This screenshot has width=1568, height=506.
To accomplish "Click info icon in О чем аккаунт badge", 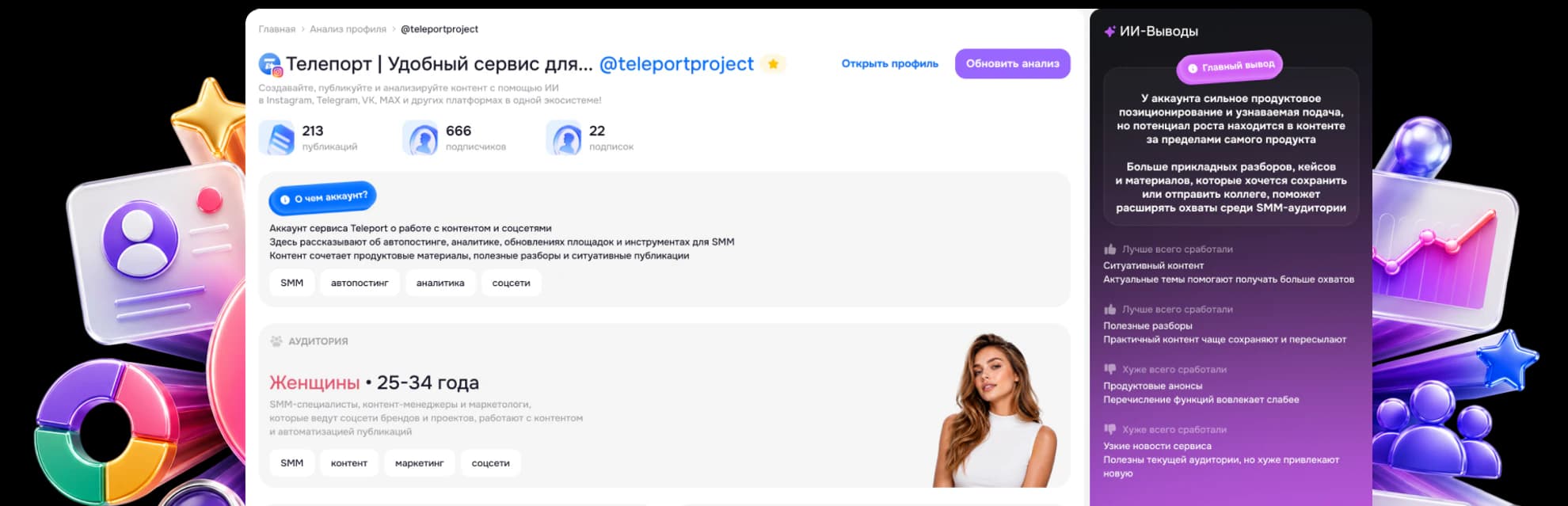I will pyautogui.click(x=285, y=200).
